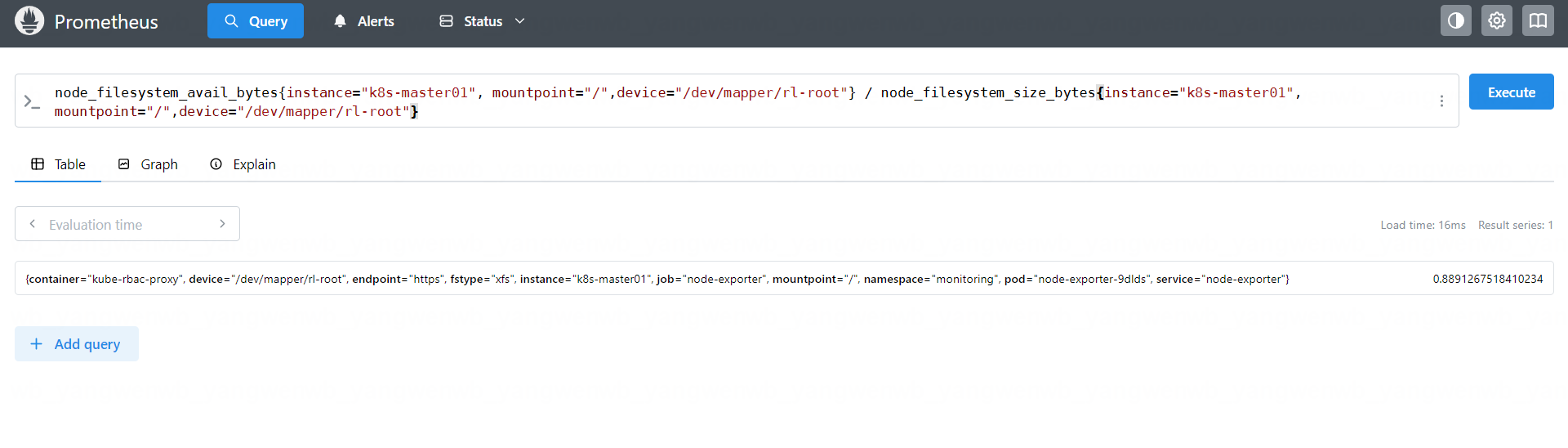Click the Prometheus flame logo icon
Screen dimensions: 1568x448
(29, 21)
